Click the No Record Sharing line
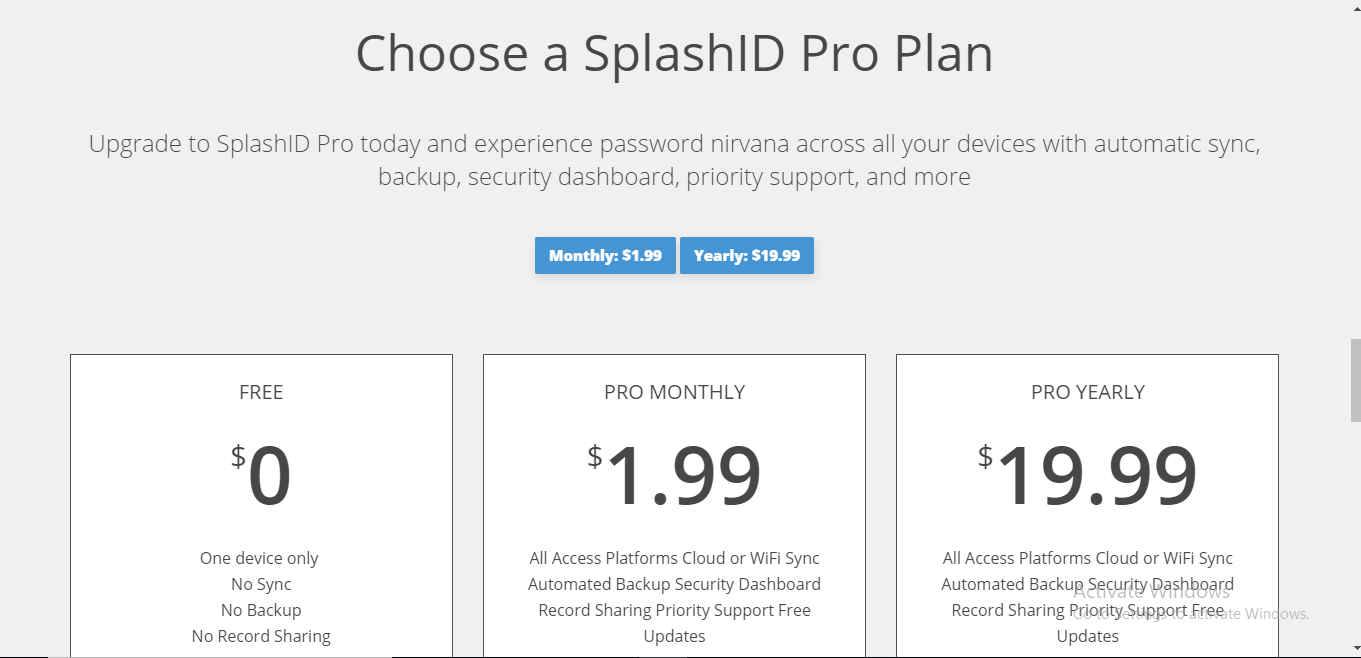Screen dimensions: 1361x658 click(261, 636)
